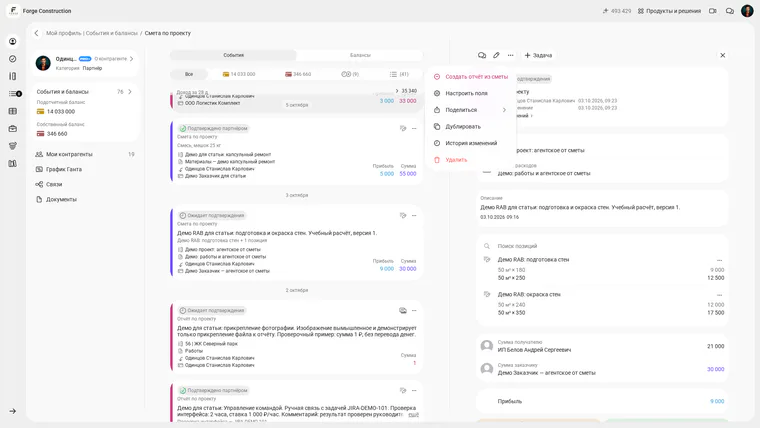Open the checkmark tasks icon in sidebar

pos(13,59)
